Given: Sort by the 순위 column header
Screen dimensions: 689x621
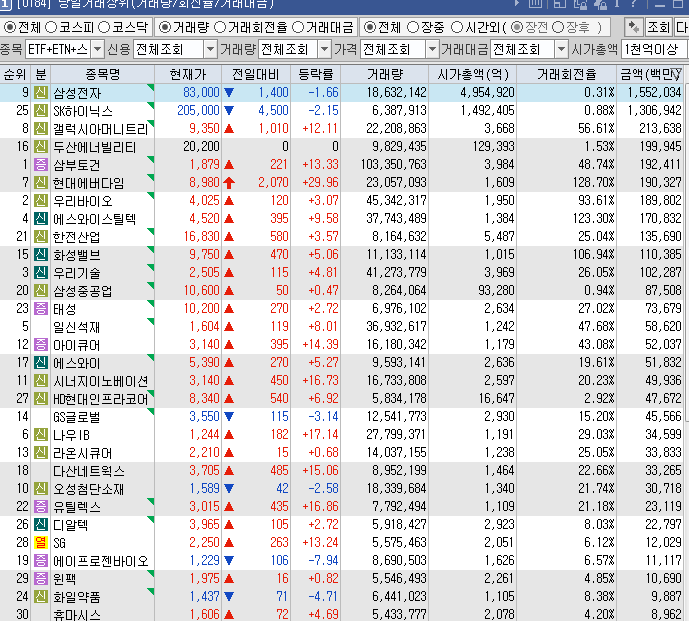Looking at the screenshot, I should pos(15,74).
